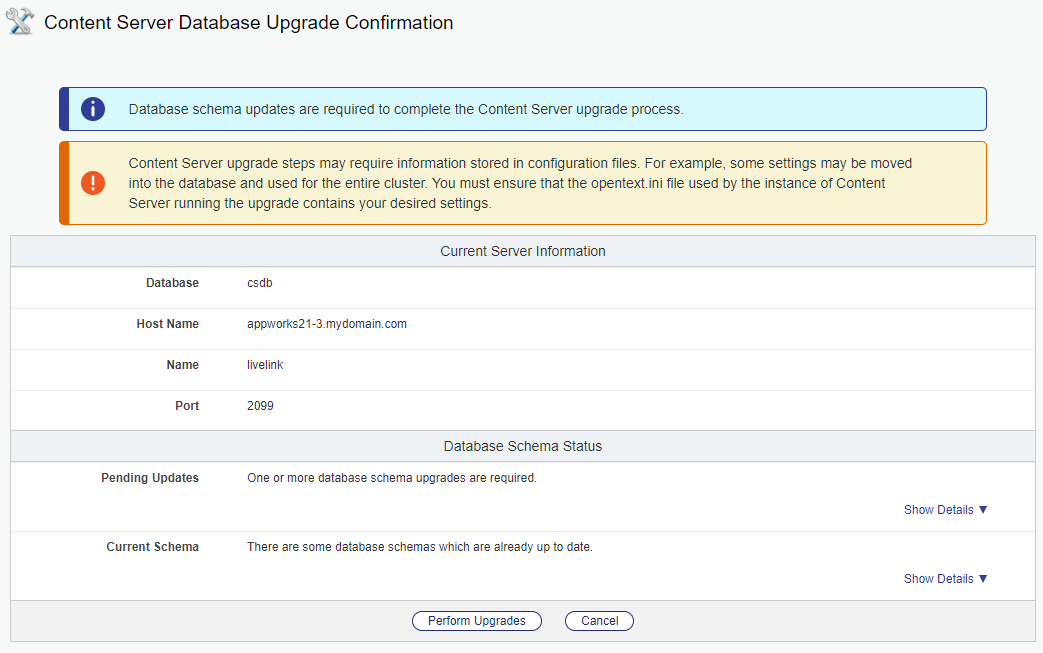
Task: Click the Pending Updates label
Action: coord(150,477)
